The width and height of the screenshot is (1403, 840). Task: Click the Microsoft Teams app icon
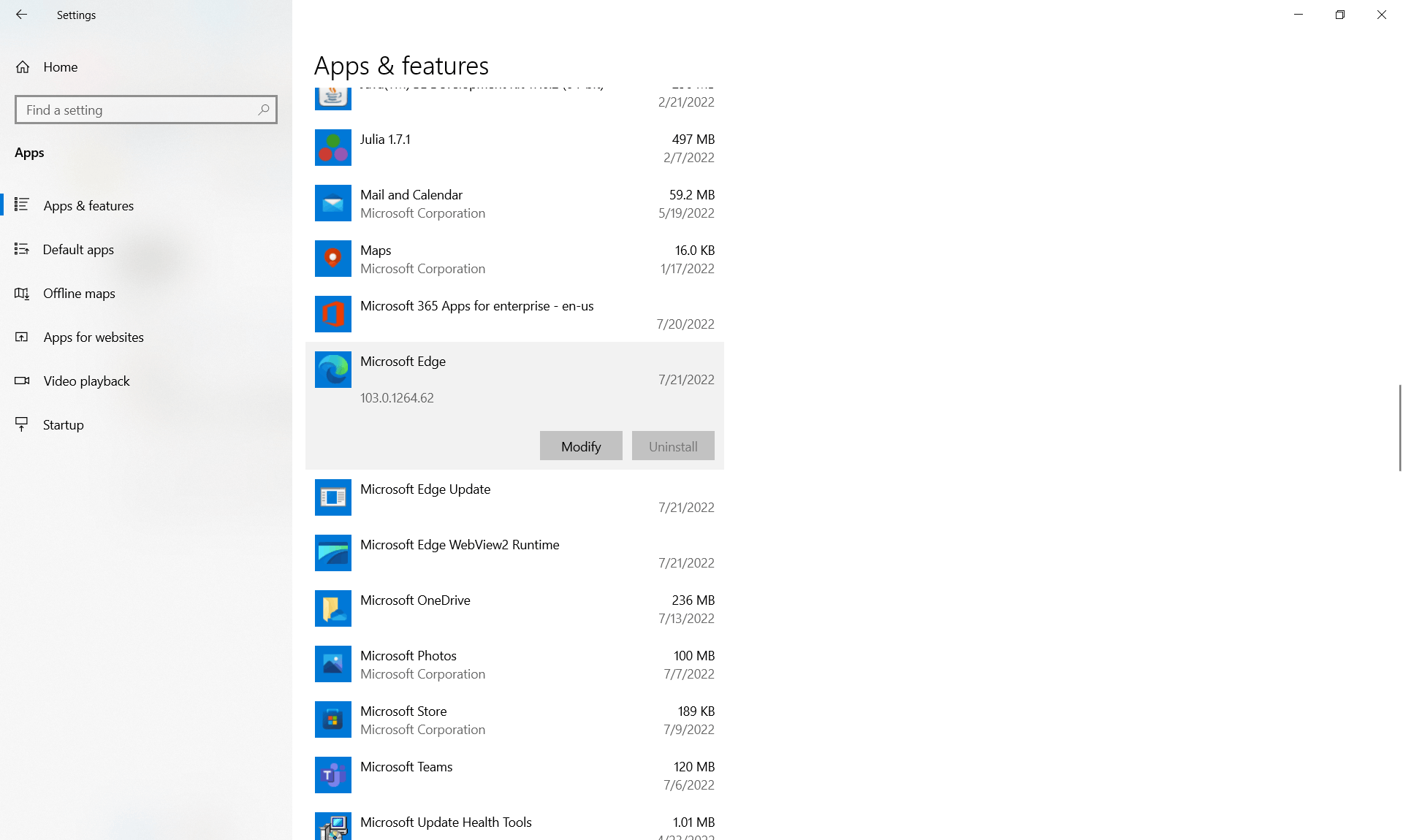pyautogui.click(x=332, y=775)
